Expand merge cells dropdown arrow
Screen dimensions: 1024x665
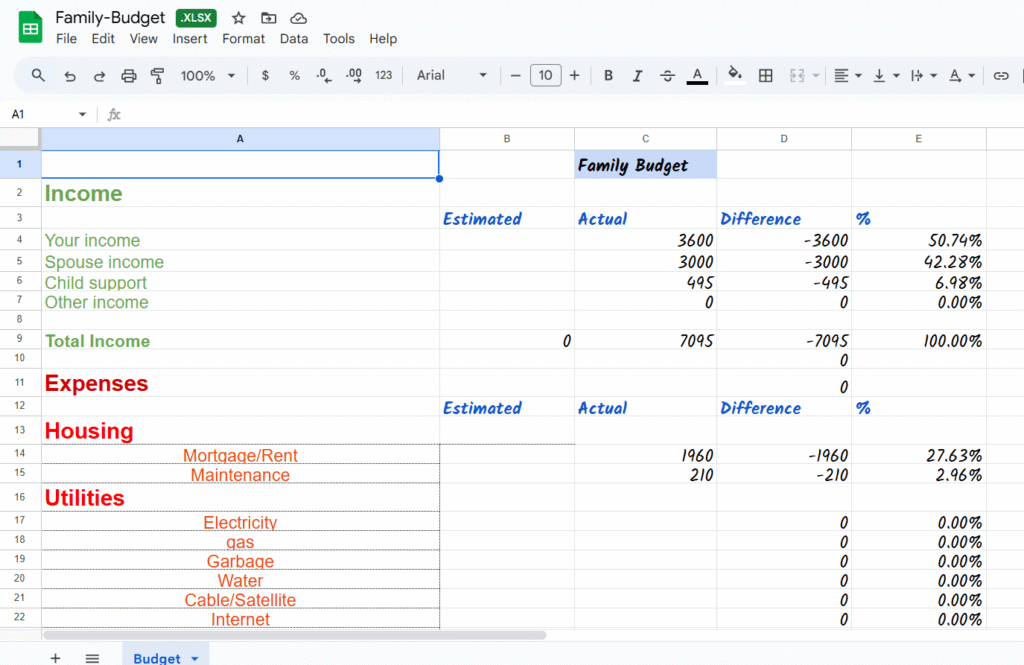click(816, 76)
